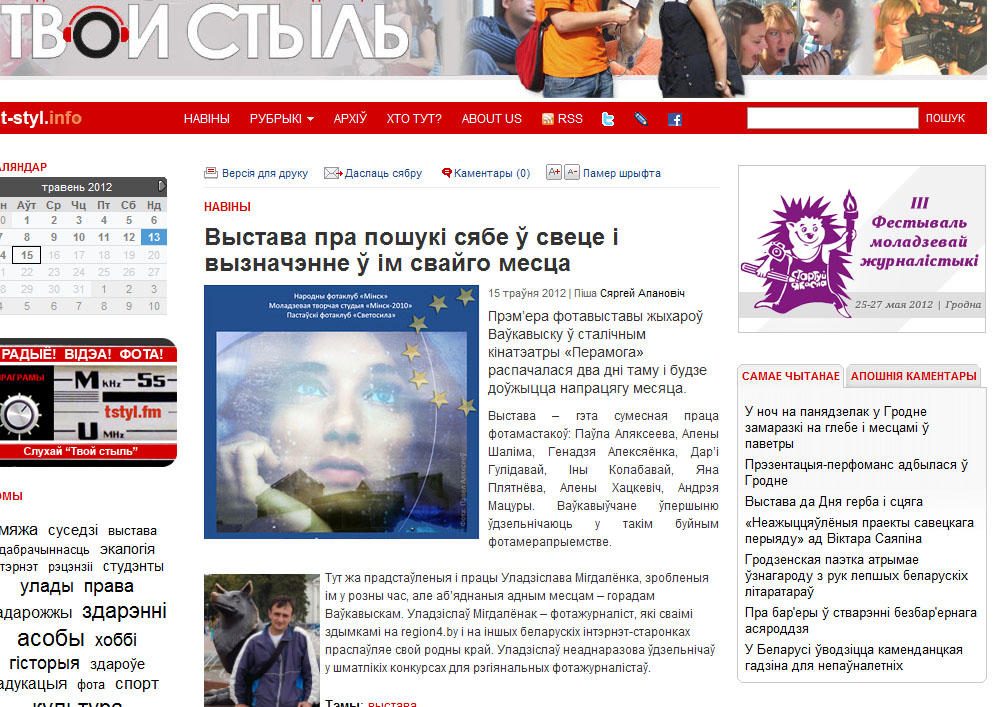Select date 15 in the calendar
Viewport: 1001px width, 707px height.
(28, 255)
